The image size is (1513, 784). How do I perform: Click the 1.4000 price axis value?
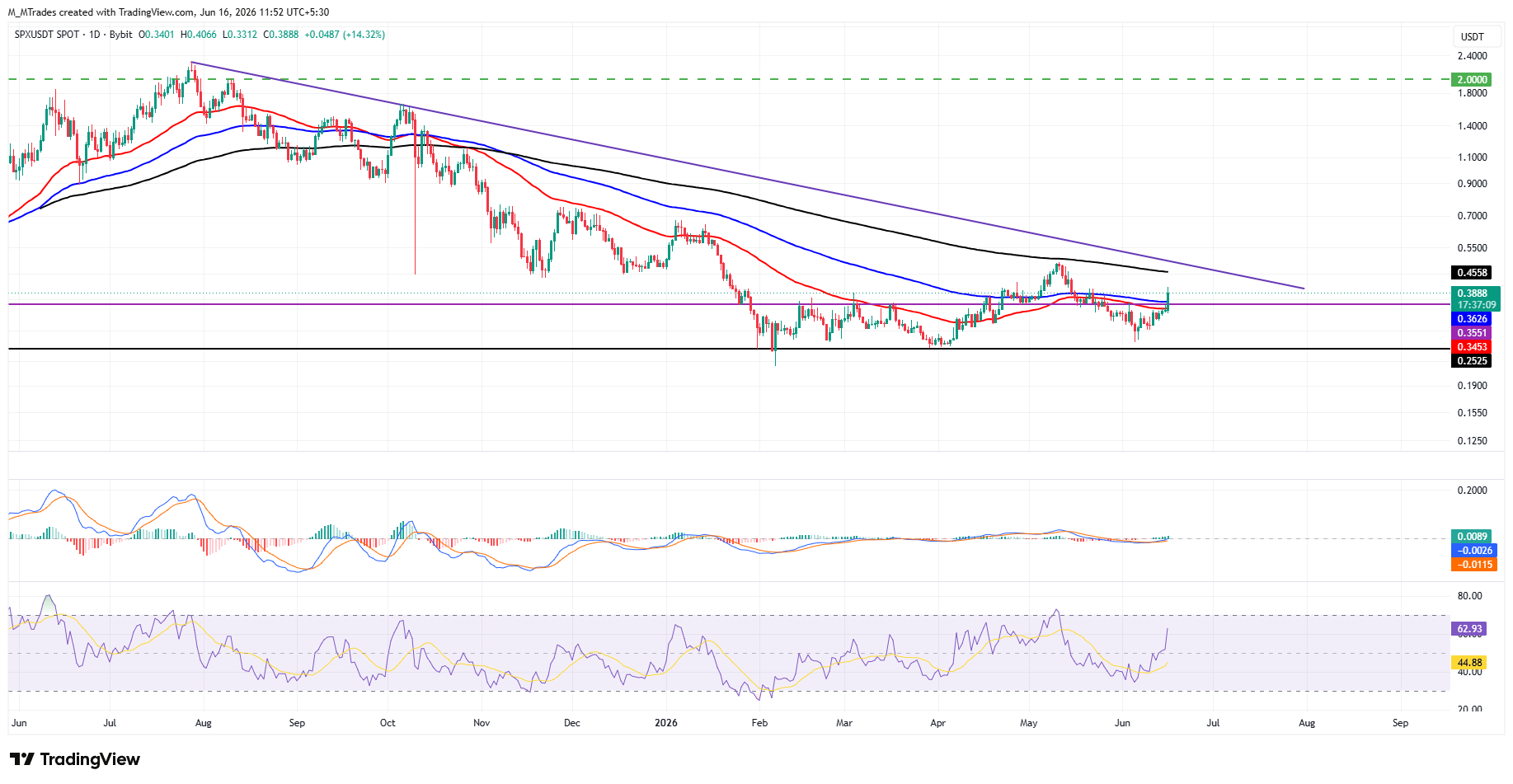(1473, 126)
